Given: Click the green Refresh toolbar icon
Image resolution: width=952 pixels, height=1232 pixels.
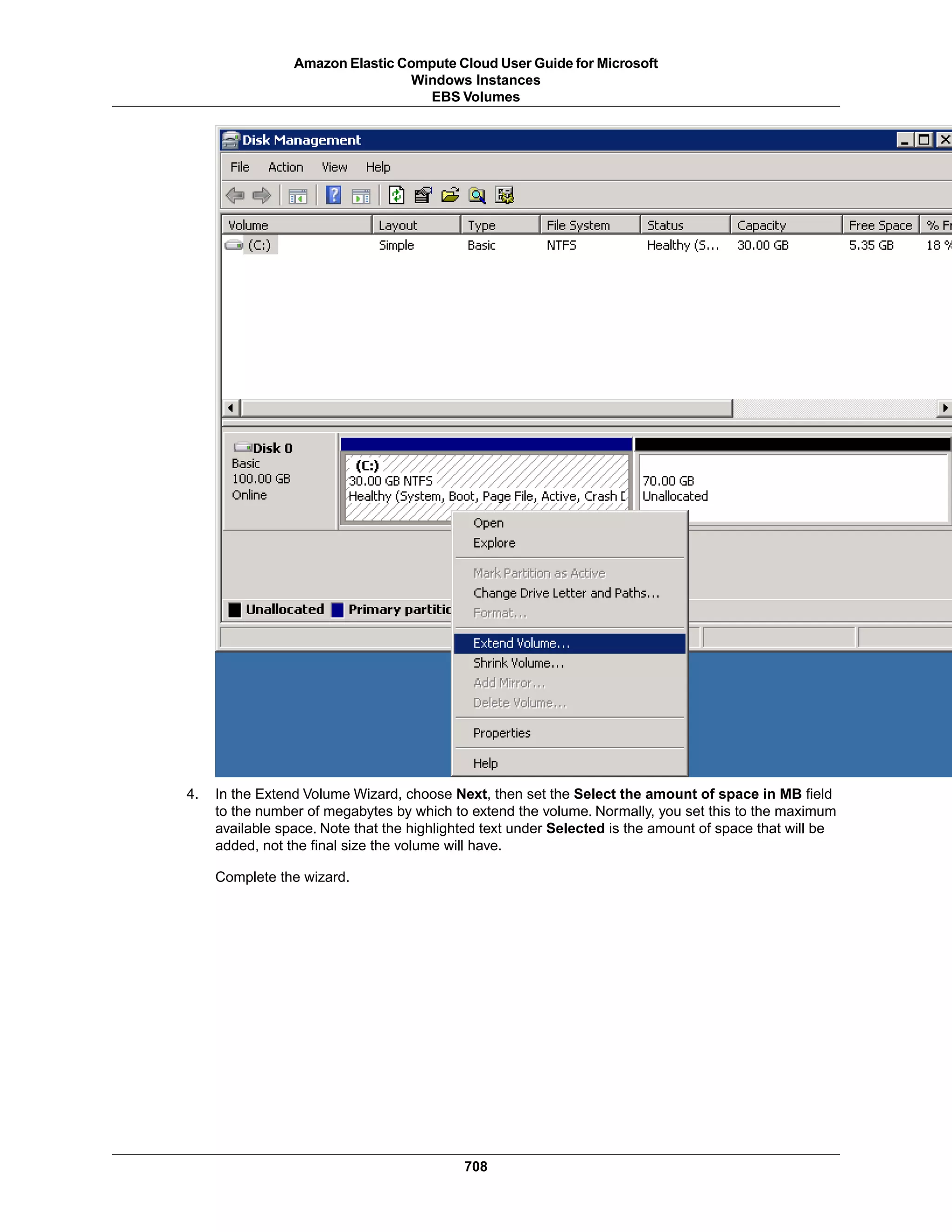Looking at the screenshot, I should 397,196.
